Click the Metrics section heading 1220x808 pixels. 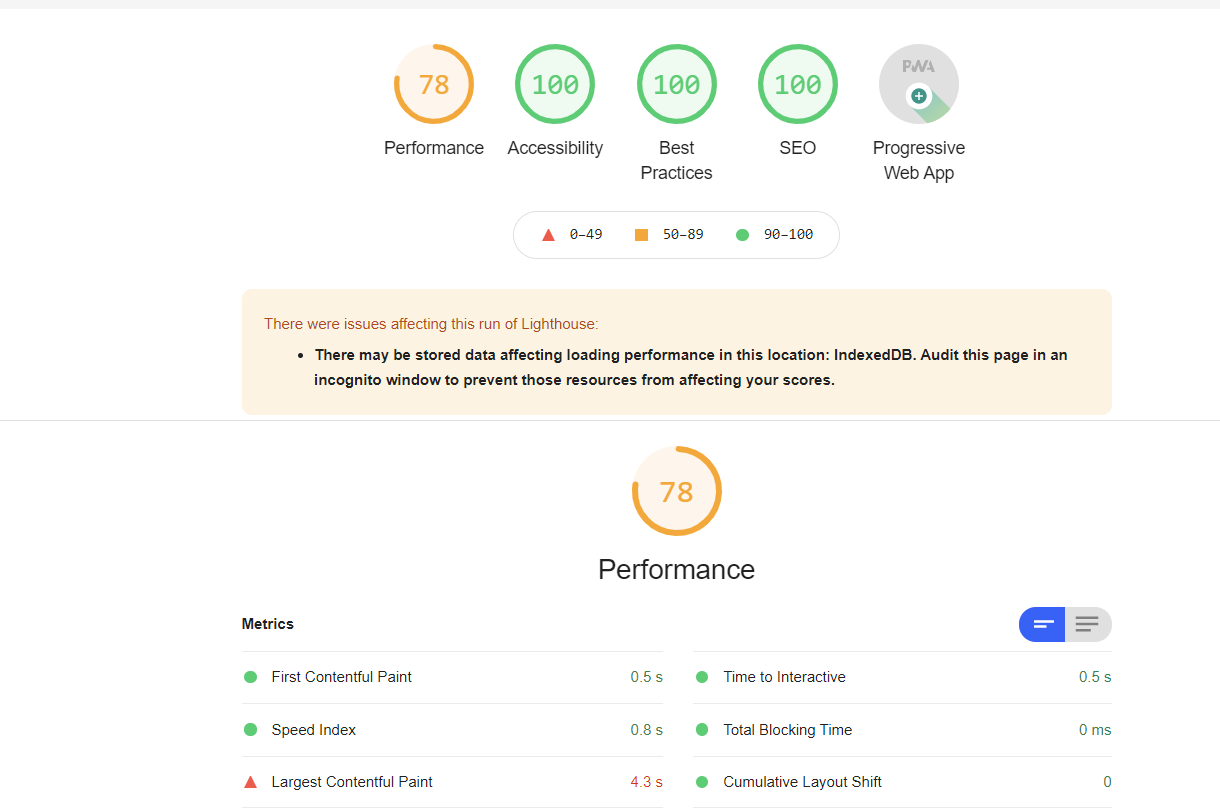pos(268,624)
